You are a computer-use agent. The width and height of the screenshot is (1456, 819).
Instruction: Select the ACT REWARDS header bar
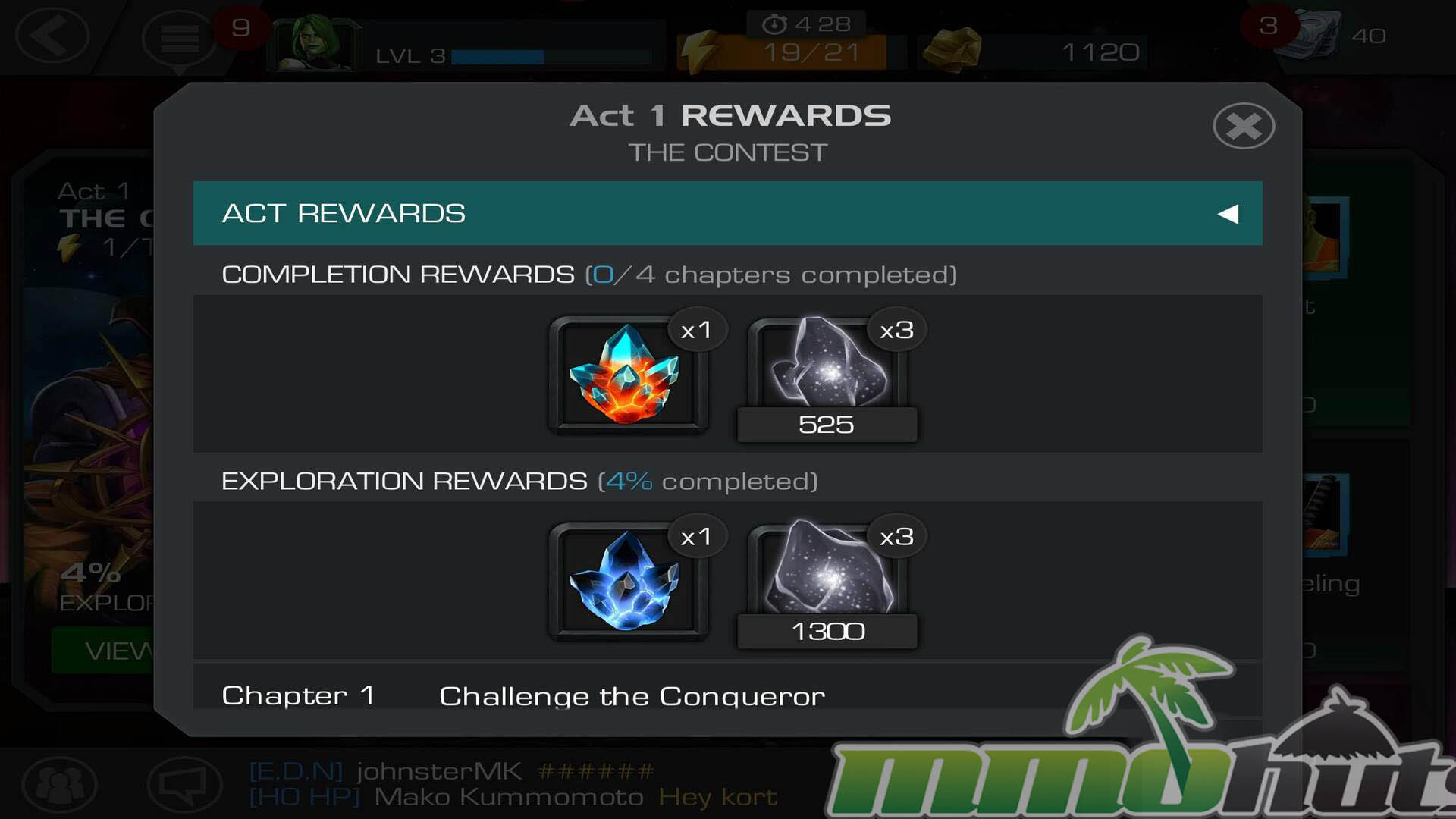click(x=728, y=213)
